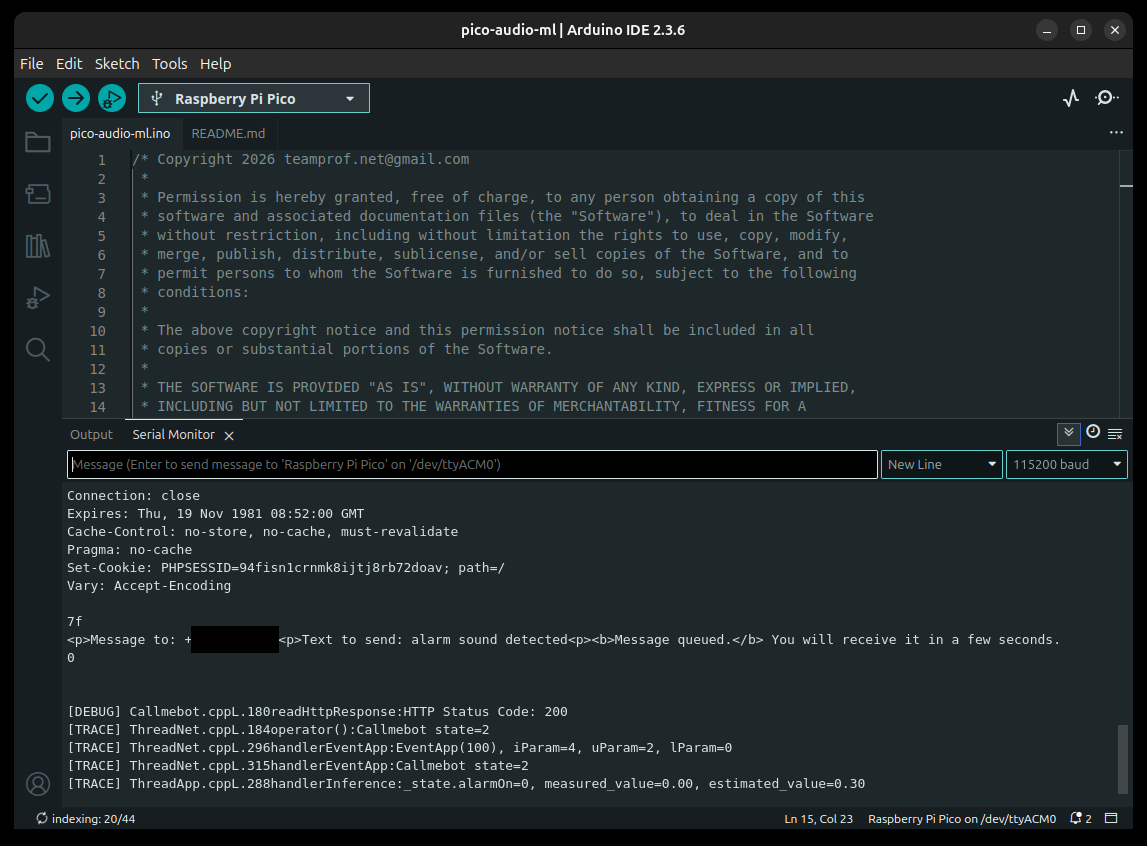Open the 115200 baud rate dropdown
The image size is (1147, 846).
click(1067, 464)
